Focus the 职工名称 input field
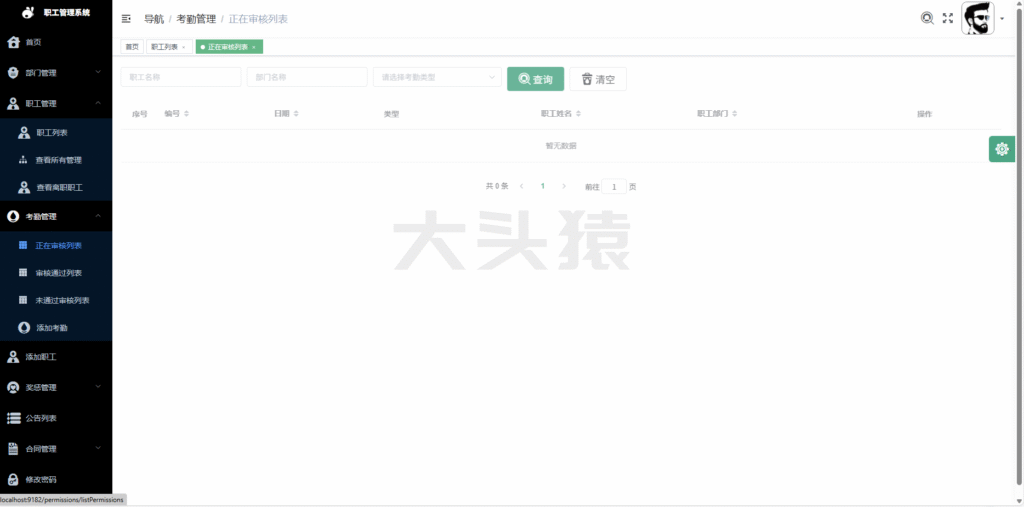The width and height of the screenshot is (1024, 507). (x=181, y=77)
